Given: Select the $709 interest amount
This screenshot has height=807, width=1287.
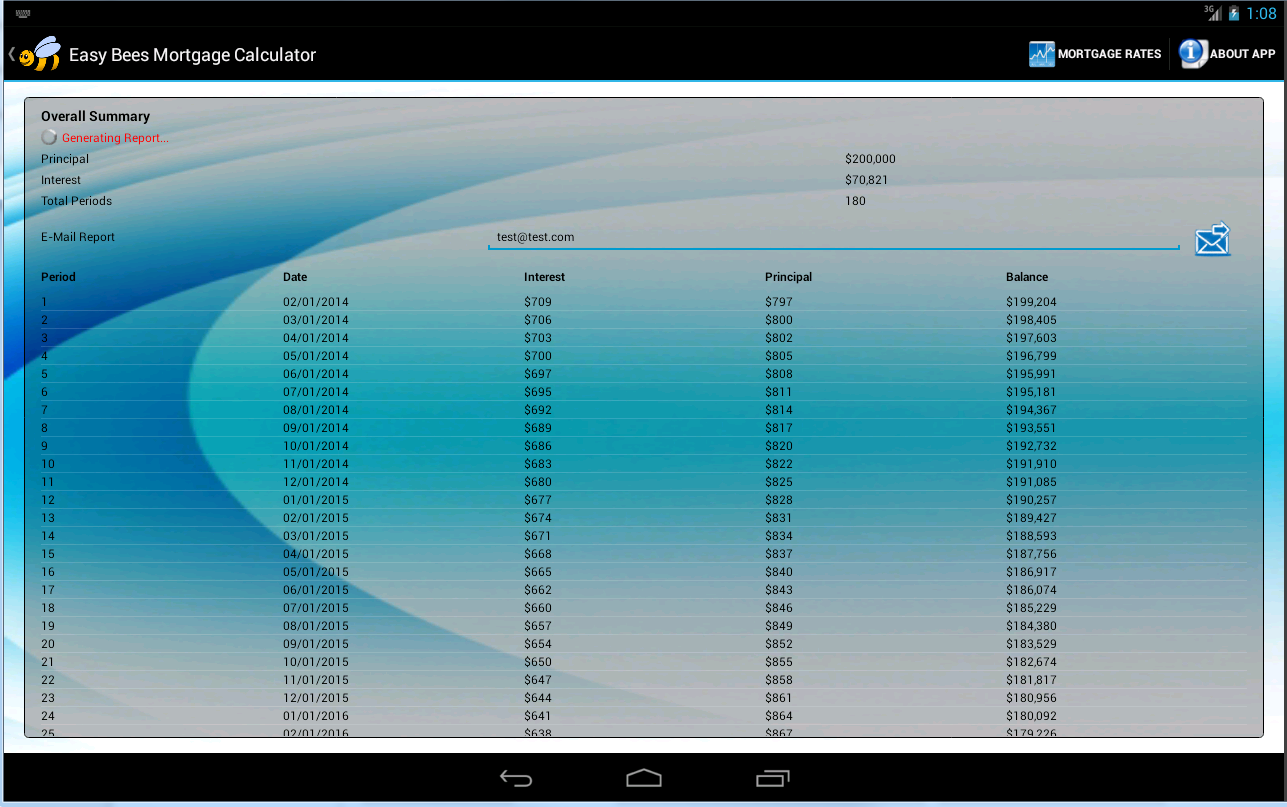Looking at the screenshot, I should point(538,302).
